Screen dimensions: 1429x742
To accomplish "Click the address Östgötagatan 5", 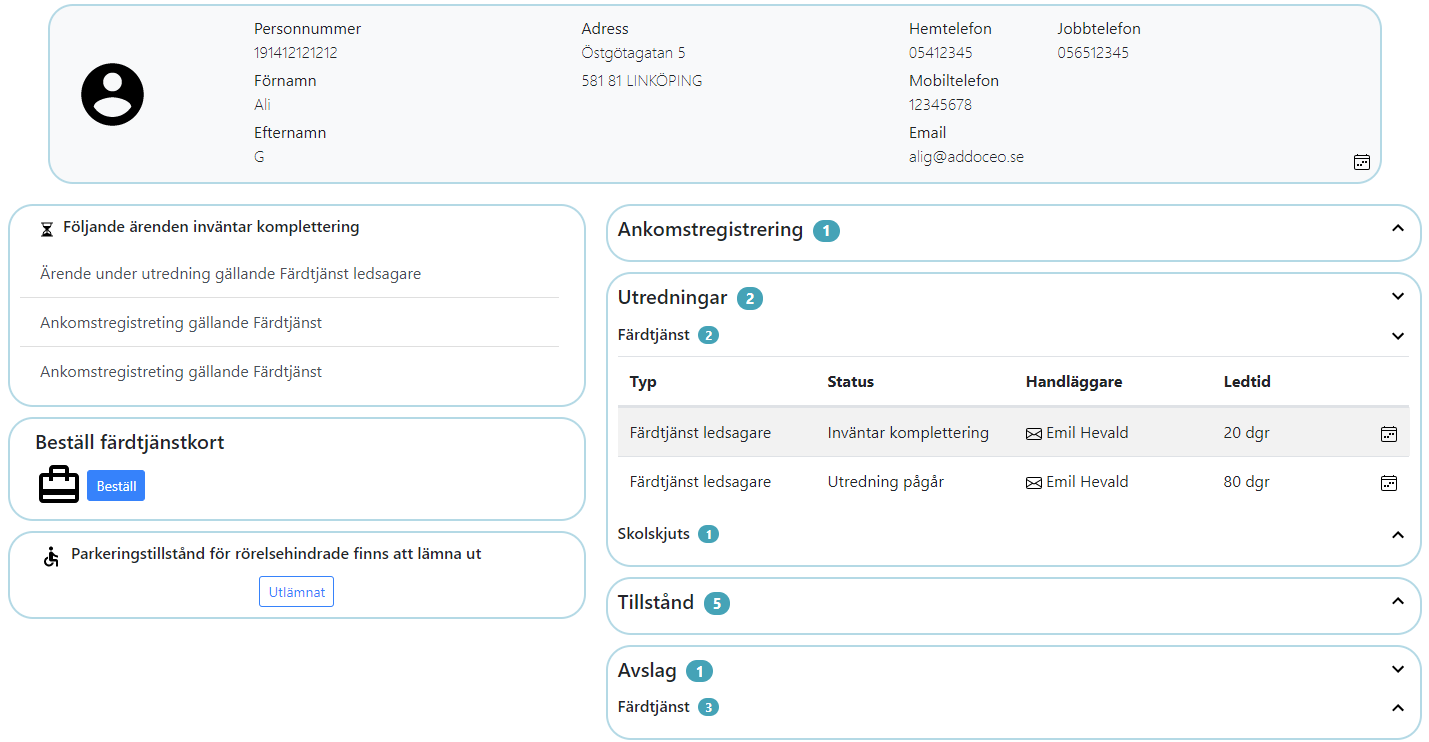I will click(x=633, y=53).
